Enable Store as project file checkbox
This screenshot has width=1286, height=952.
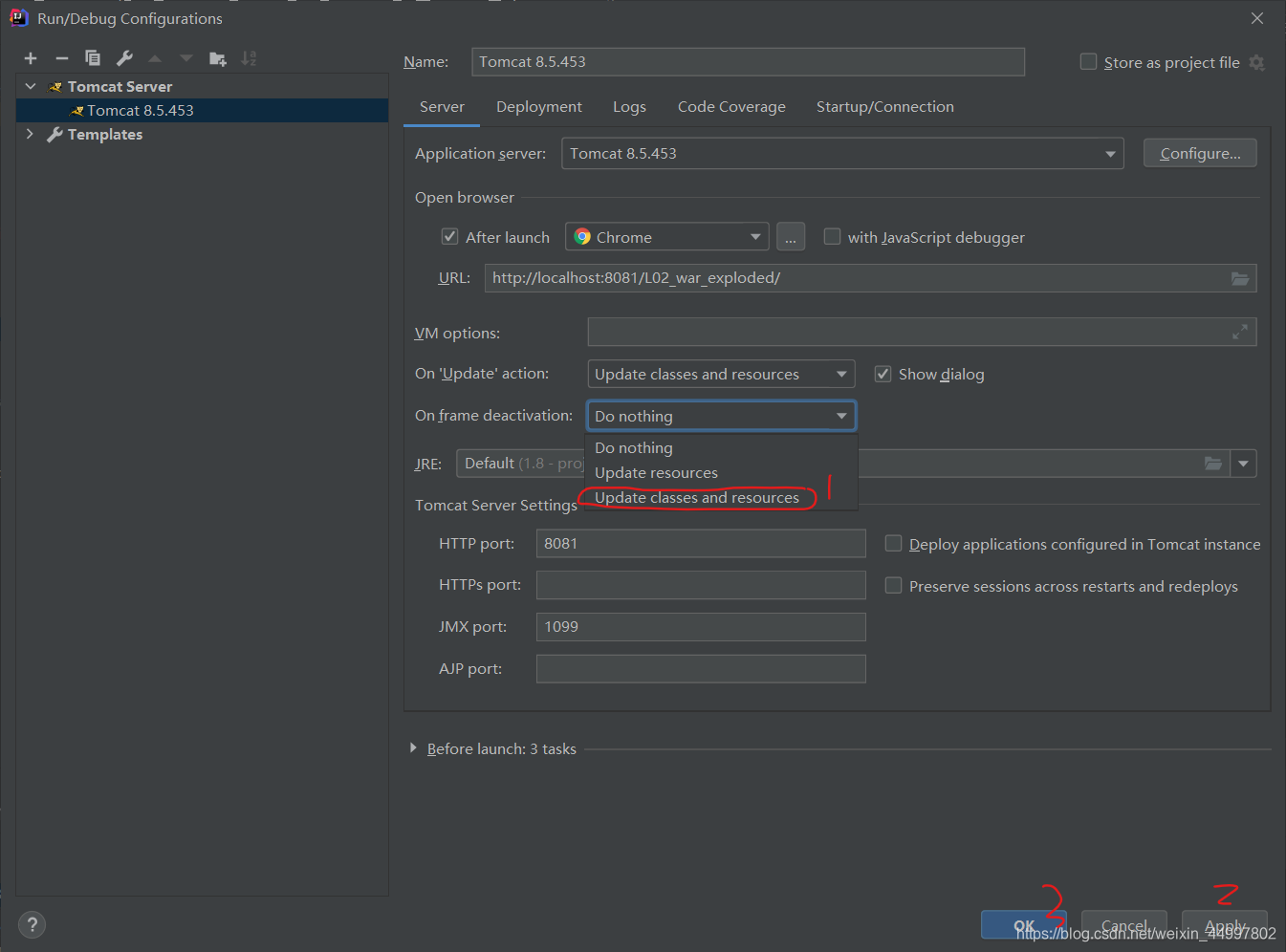(1088, 61)
